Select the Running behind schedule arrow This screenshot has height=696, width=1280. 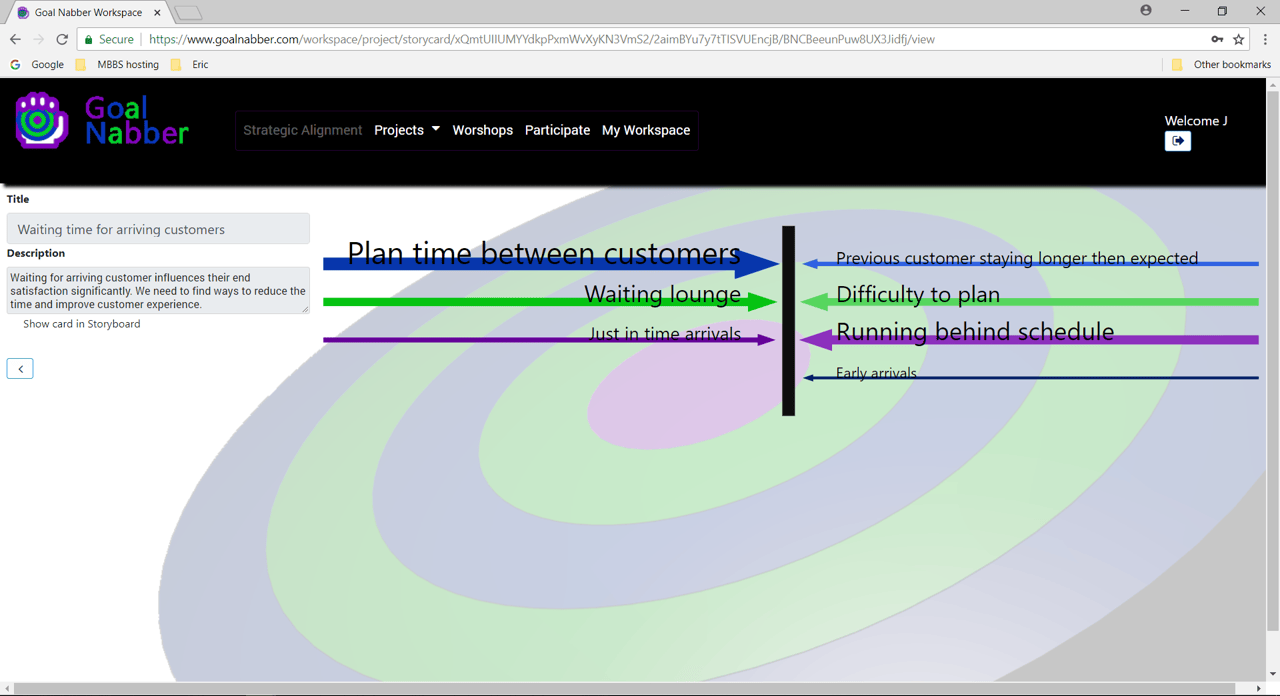point(1030,340)
